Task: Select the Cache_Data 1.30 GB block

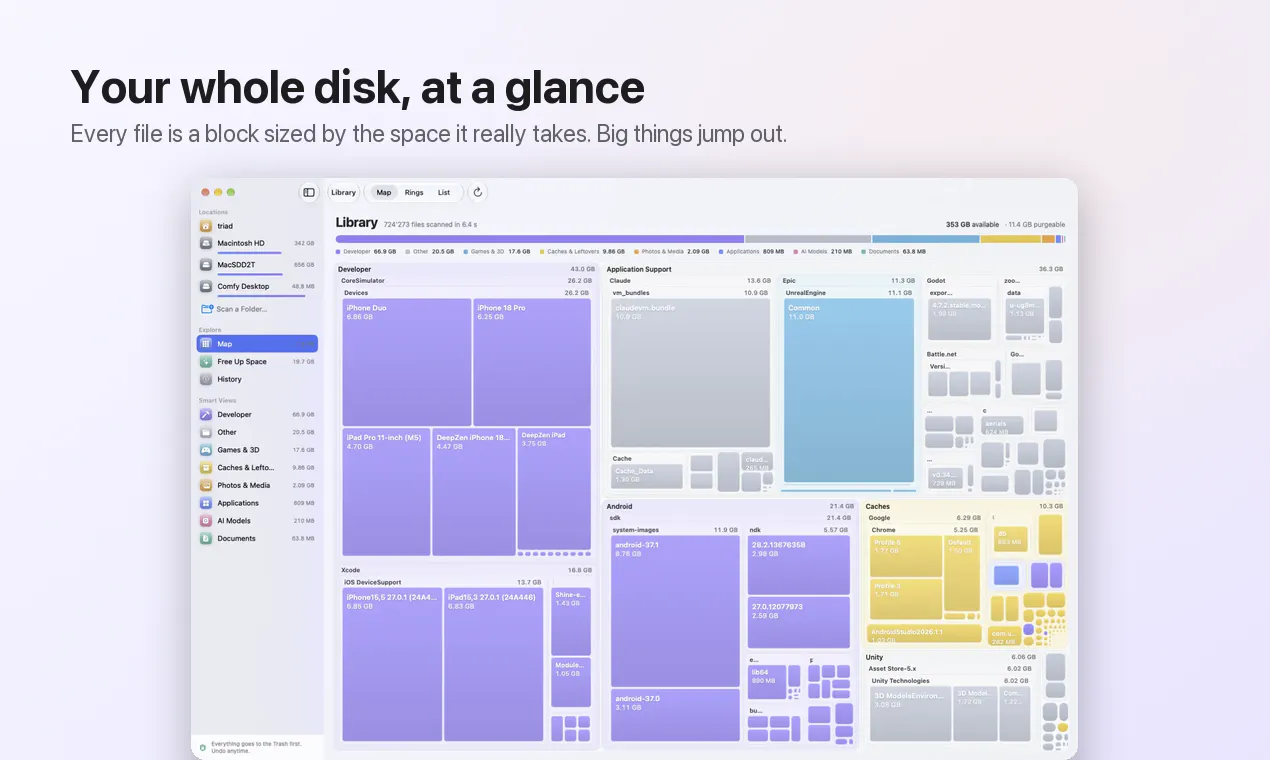Action: click(x=647, y=476)
